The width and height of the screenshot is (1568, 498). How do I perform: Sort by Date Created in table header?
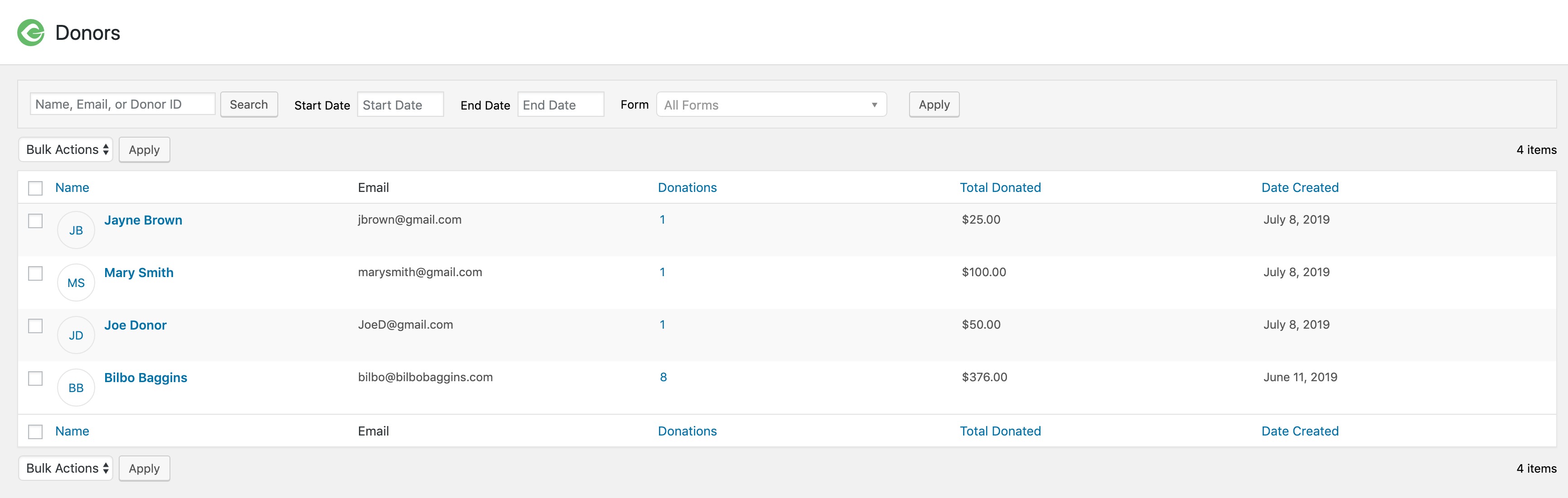point(1300,187)
